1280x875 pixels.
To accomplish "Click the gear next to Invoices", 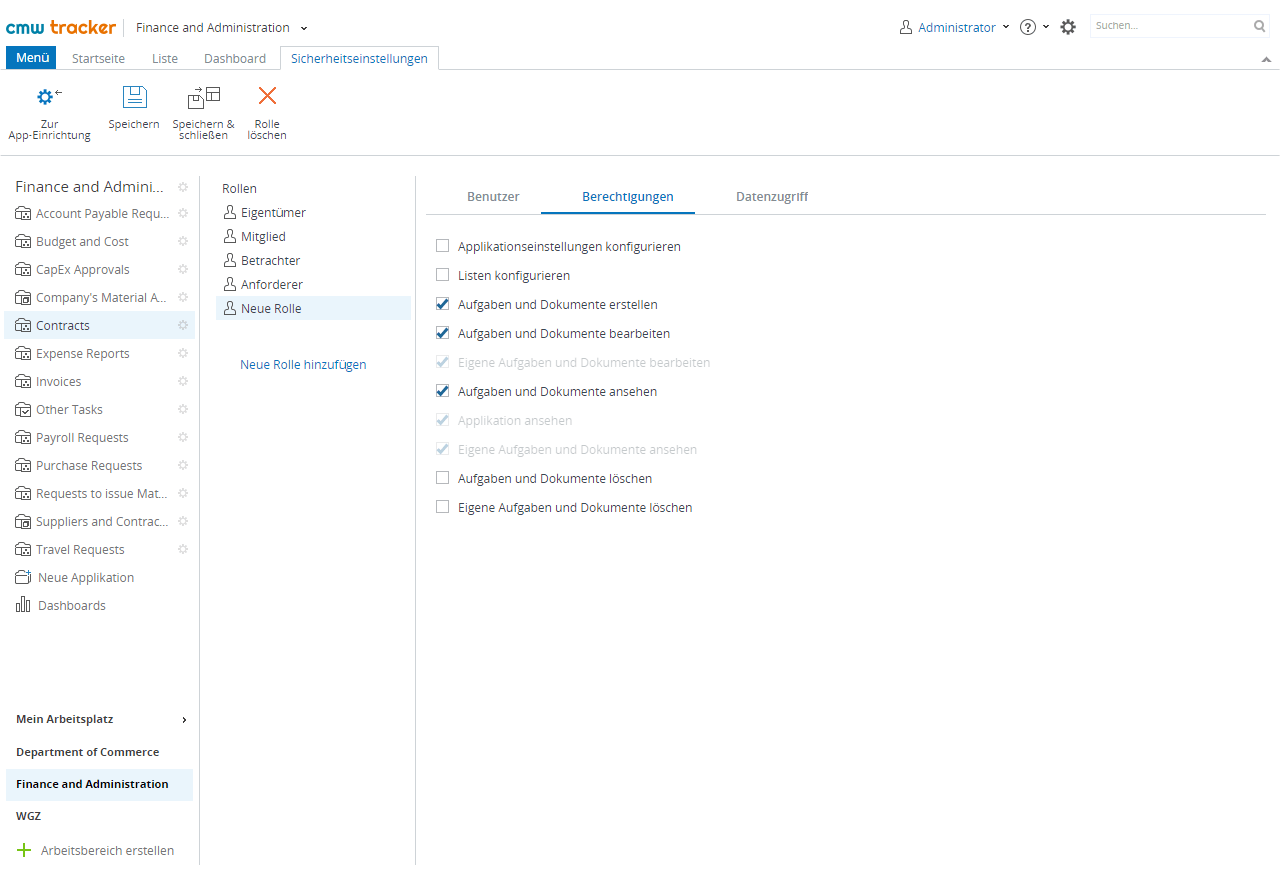I will (183, 381).
